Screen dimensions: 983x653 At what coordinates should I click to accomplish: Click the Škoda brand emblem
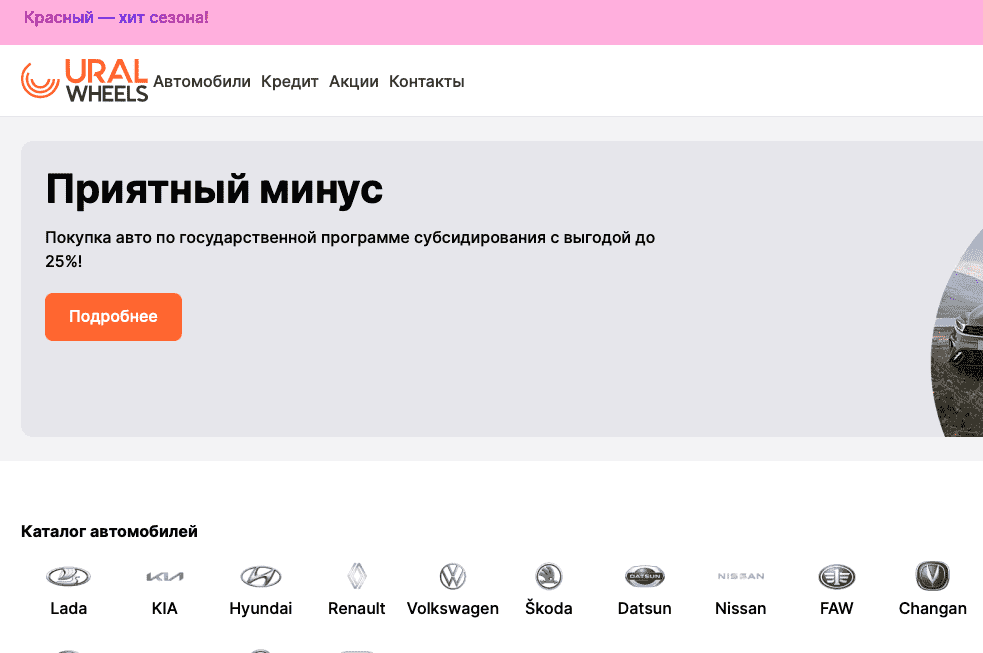[x=548, y=577]
